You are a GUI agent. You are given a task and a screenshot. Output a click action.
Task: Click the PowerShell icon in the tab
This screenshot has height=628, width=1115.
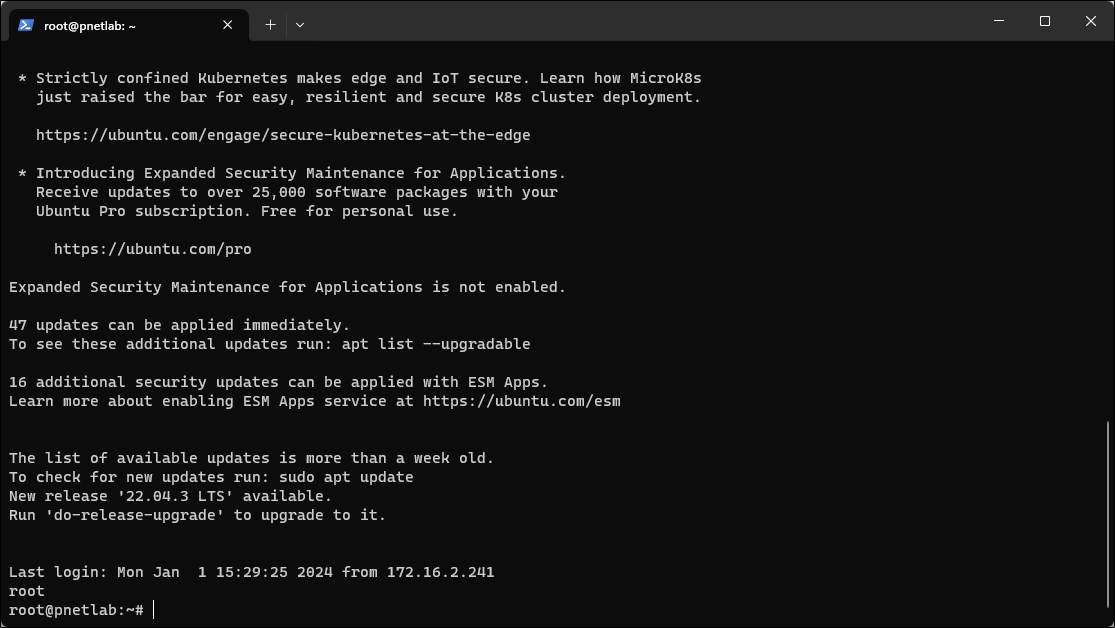[x=26, y=25]
